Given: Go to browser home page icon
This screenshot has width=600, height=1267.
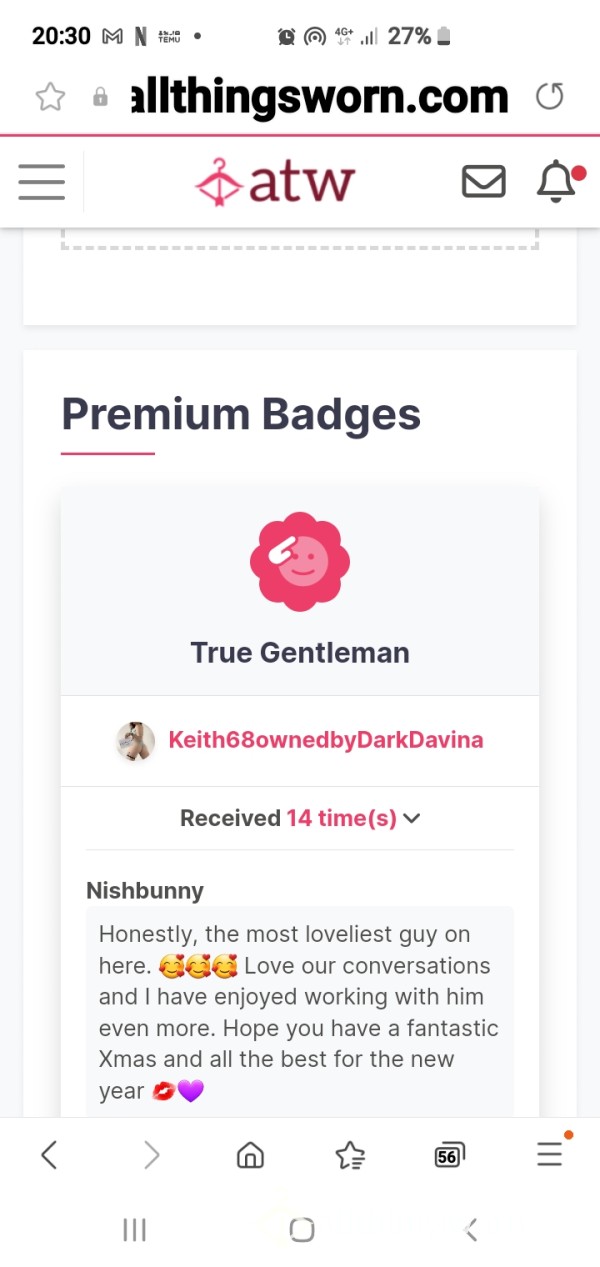Looking at the screenshot, I should pyautogui.click(x=250, y=1156).
